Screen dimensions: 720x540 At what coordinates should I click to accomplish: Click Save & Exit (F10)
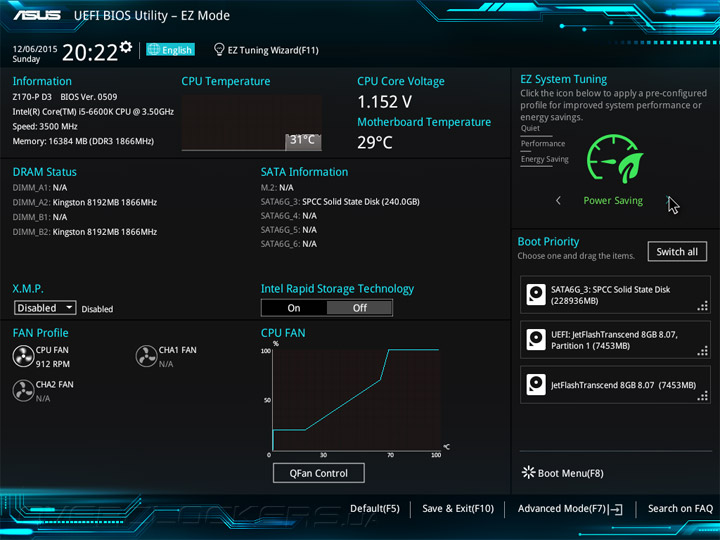pos(458,509)
